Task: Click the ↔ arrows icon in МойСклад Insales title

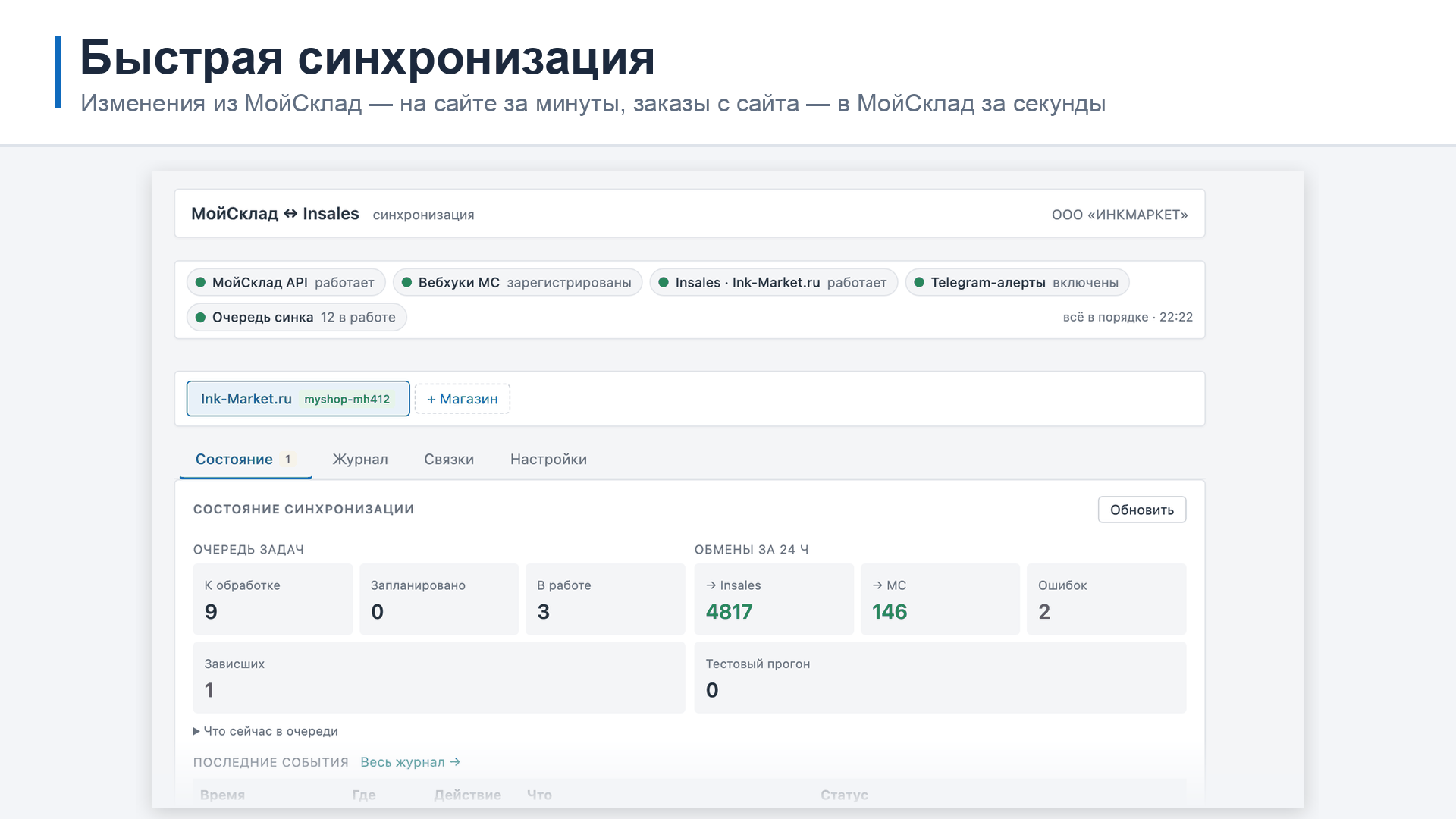Action: click(290, 214)
